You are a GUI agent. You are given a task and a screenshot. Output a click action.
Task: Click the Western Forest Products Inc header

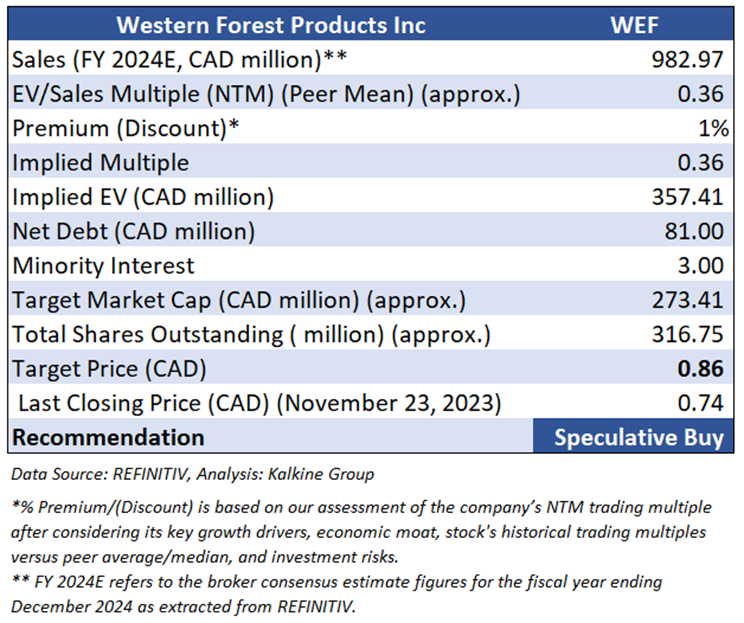click(271, 24)
